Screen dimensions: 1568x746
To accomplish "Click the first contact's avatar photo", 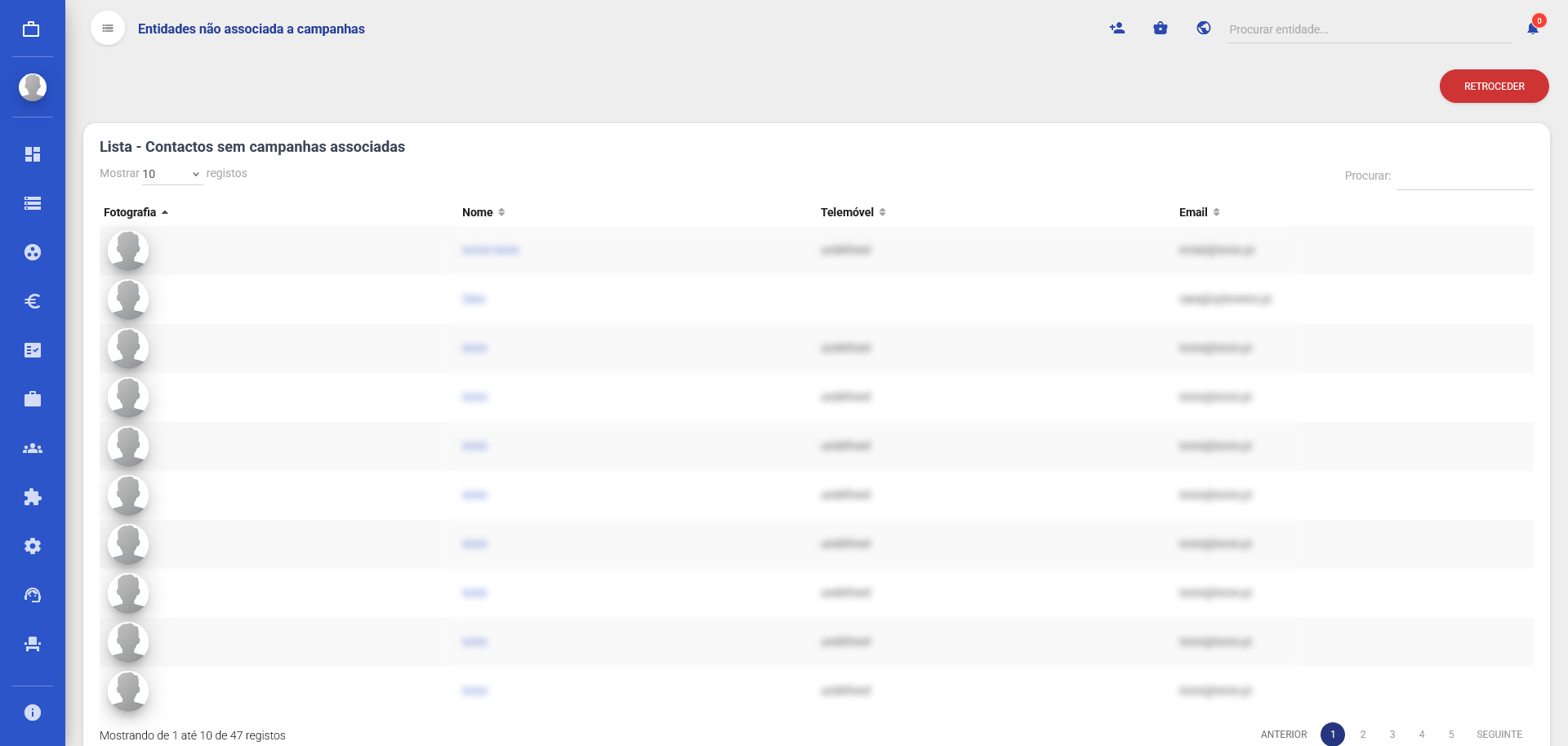I will coord(128,250).
